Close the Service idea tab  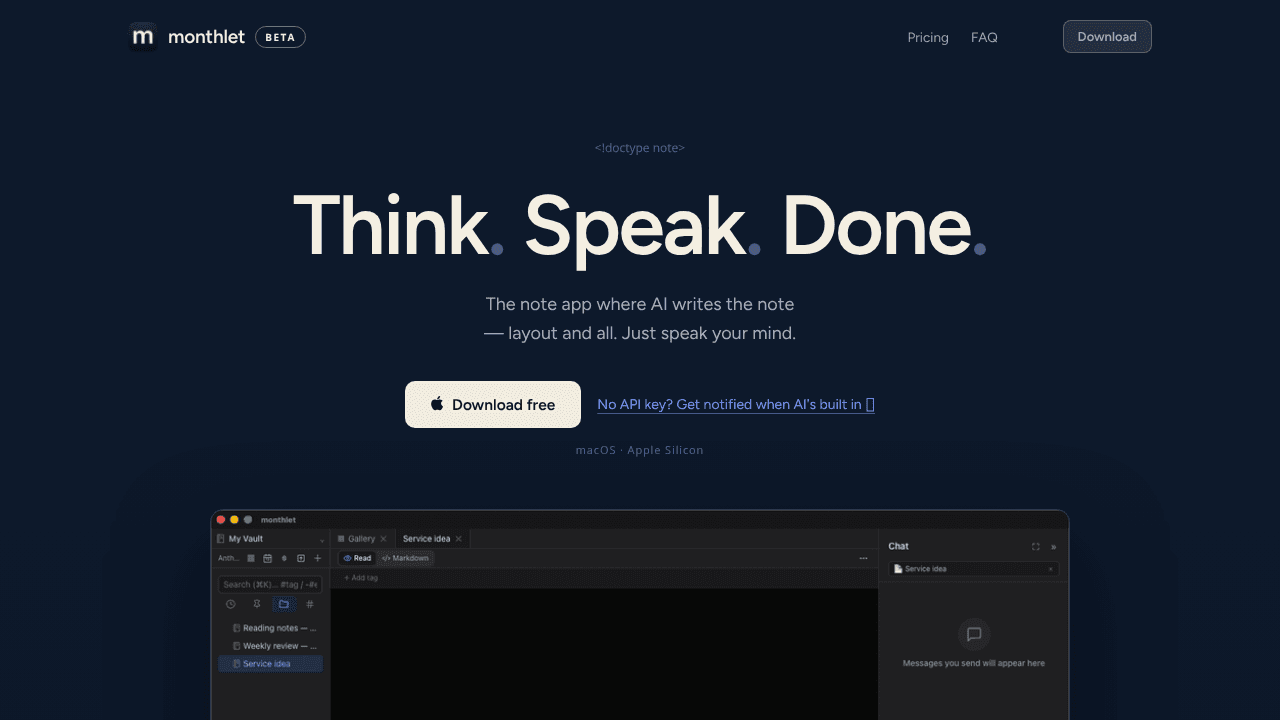(x=459, y=539)
